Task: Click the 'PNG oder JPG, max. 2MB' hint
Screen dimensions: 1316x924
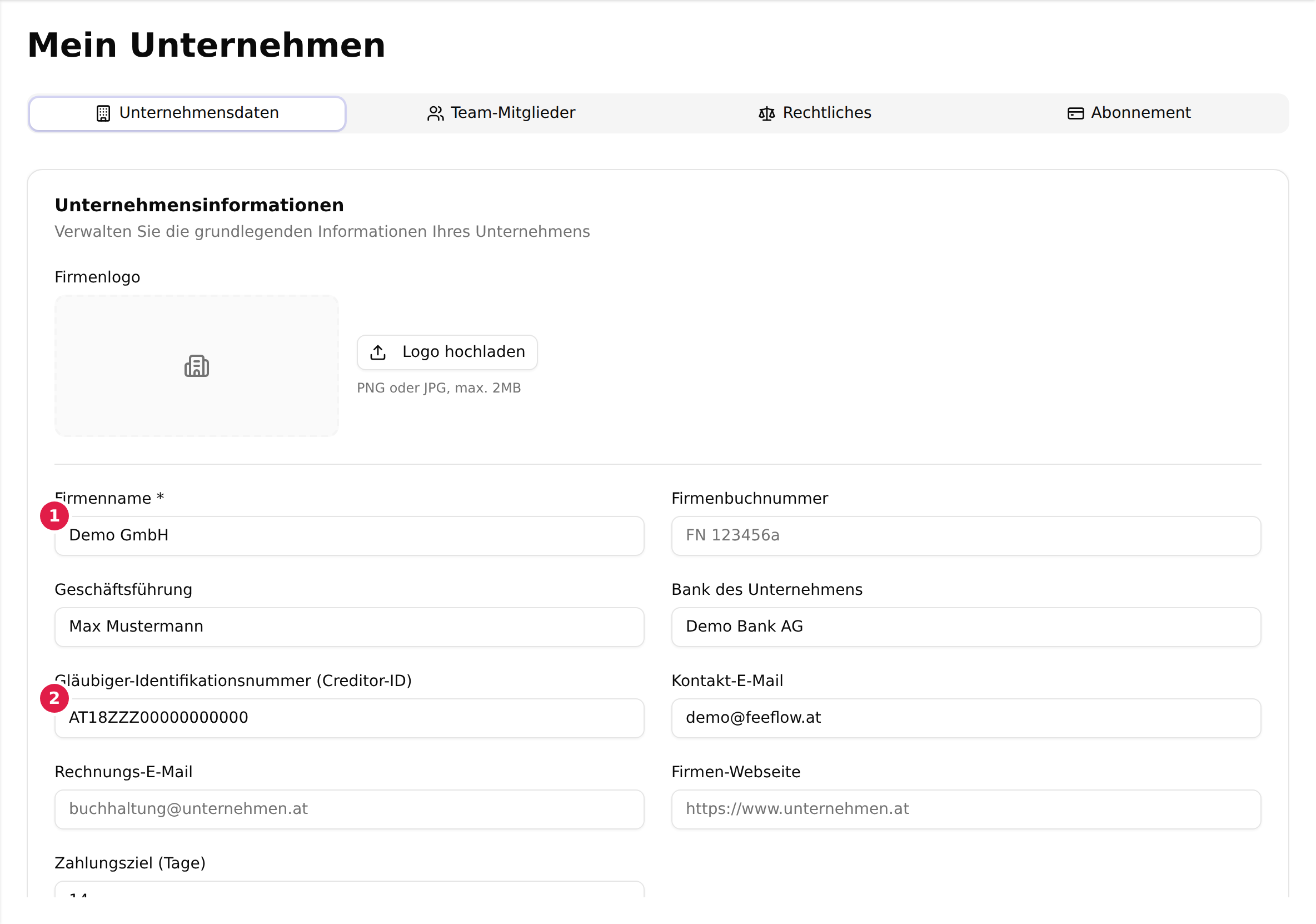Action: point(438,388)
